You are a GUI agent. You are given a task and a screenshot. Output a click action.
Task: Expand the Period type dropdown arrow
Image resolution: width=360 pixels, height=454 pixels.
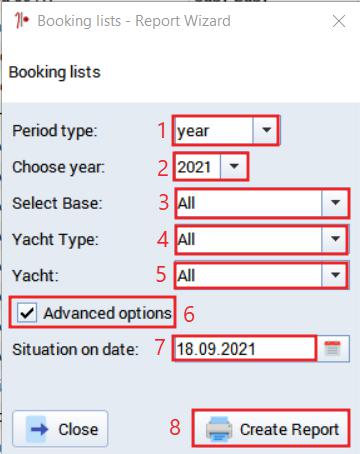pyautogui.click(x=266, y=130)
